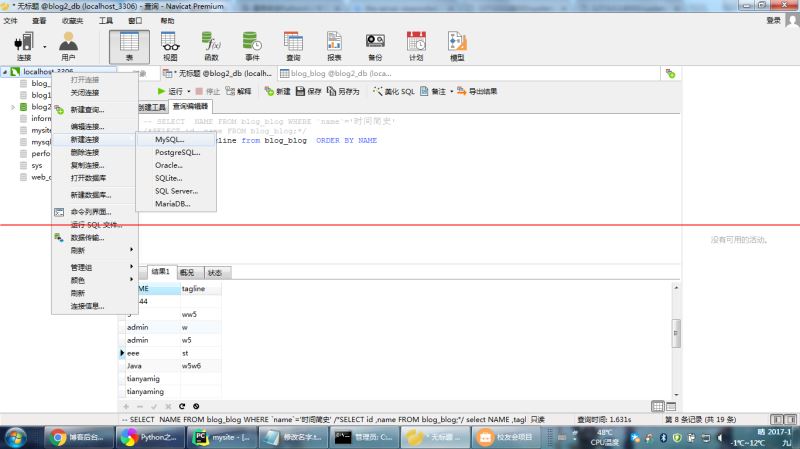This screenshot has height=449, width=800.
Task: Switch to the 概况 result tab
Action: [x=187, y=272]
